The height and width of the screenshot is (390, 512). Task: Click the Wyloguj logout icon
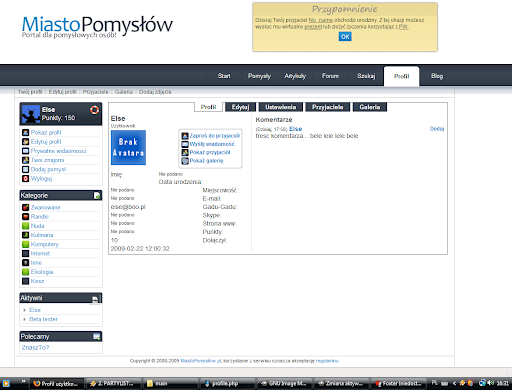[25, 179]
